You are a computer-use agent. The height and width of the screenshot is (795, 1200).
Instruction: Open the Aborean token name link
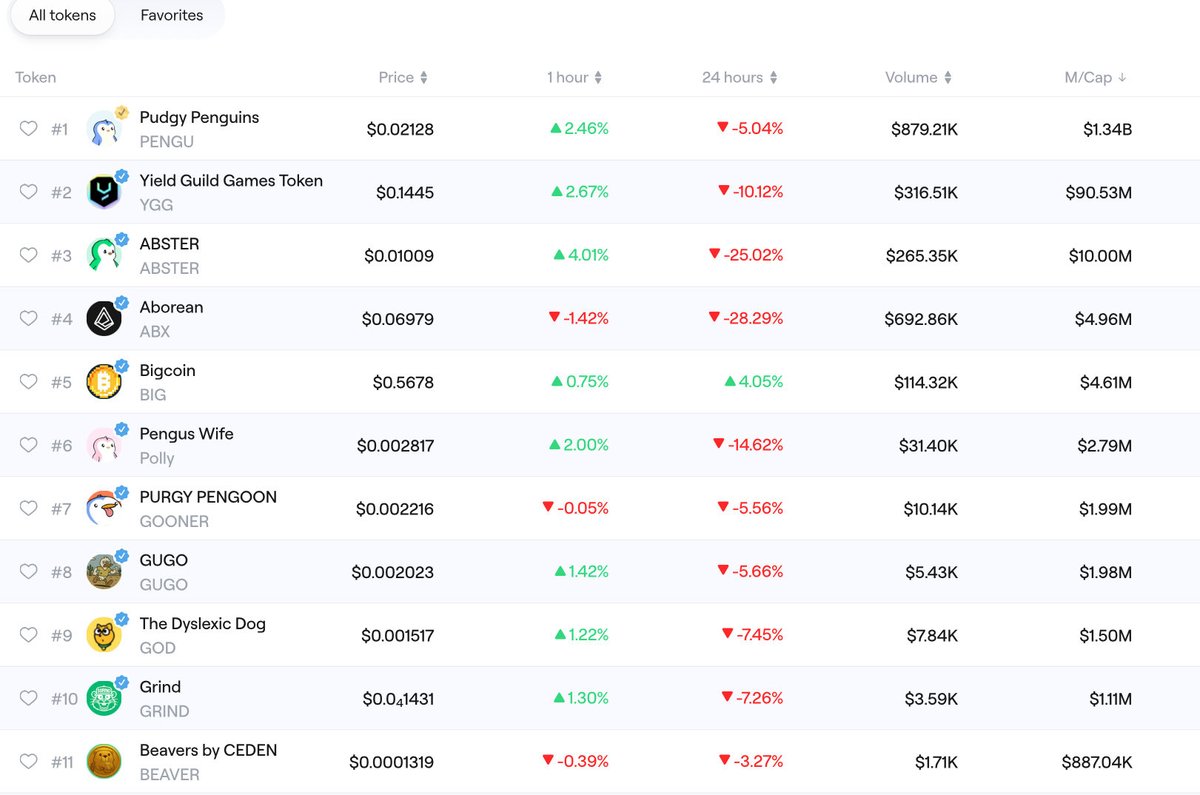tap(171, 307)
